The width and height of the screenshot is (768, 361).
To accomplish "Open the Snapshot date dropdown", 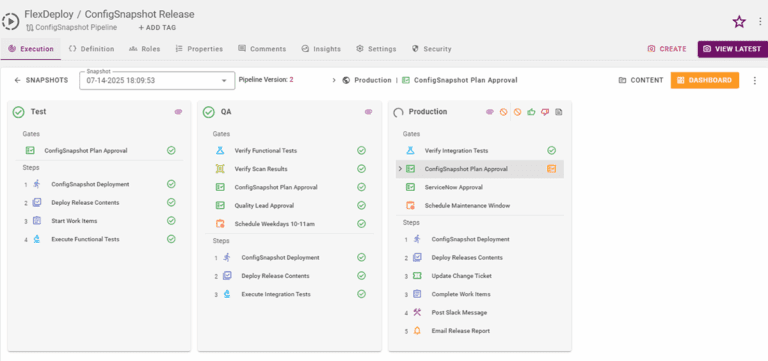I will point(157,80).
